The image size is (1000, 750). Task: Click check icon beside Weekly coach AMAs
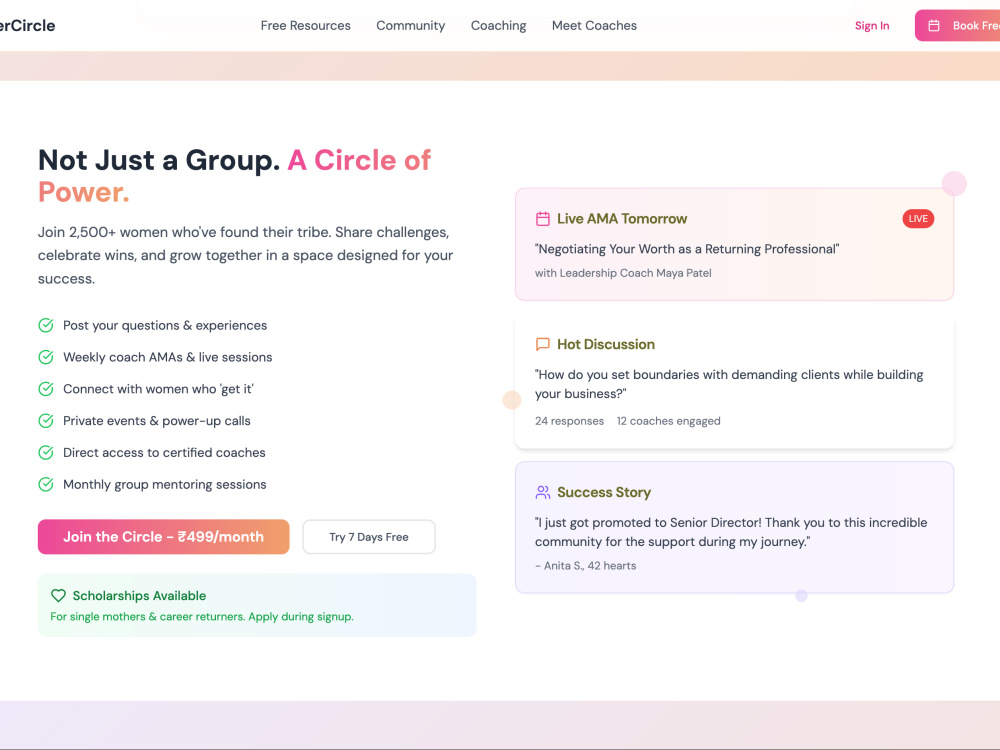tap(46, 357)
